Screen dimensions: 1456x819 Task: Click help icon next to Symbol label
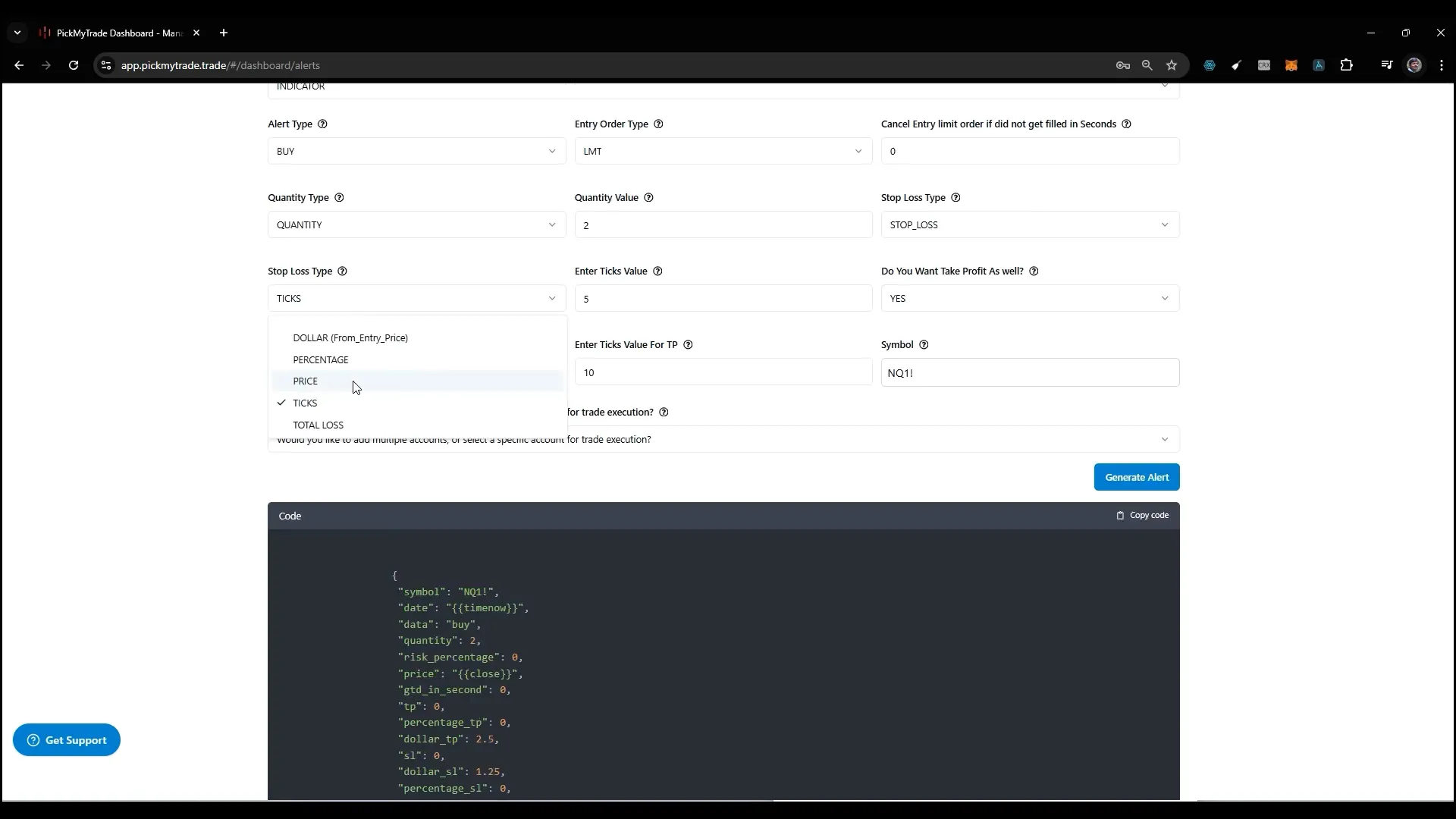coord(924,345)
